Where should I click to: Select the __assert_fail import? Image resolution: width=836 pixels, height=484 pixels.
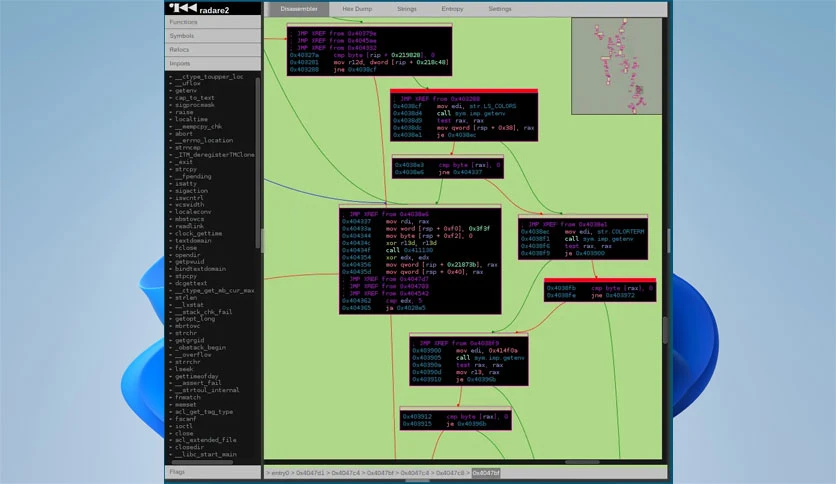pos(198,383)
